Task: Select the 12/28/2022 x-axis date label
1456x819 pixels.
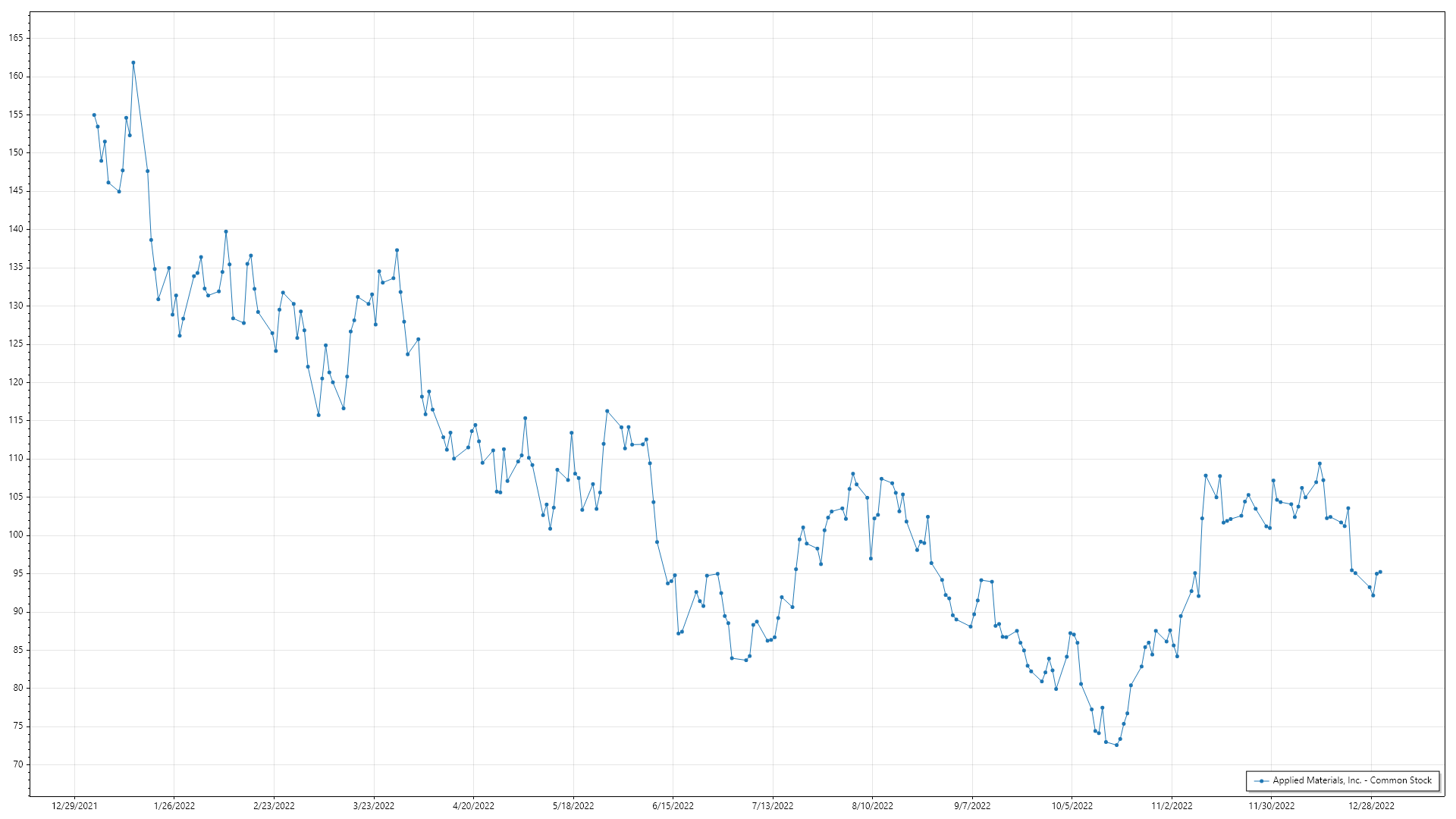Action: click(x=1371, y=806)
